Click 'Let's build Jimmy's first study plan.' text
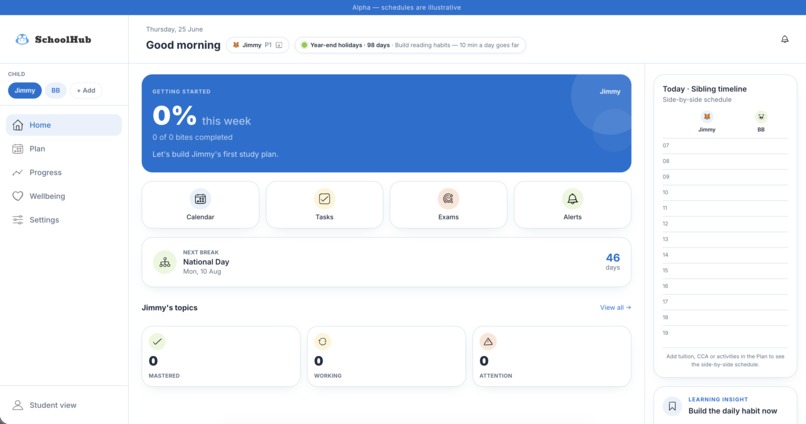Image resolution: width=806 pixels, height=424 pixels. tap(215, 154)
